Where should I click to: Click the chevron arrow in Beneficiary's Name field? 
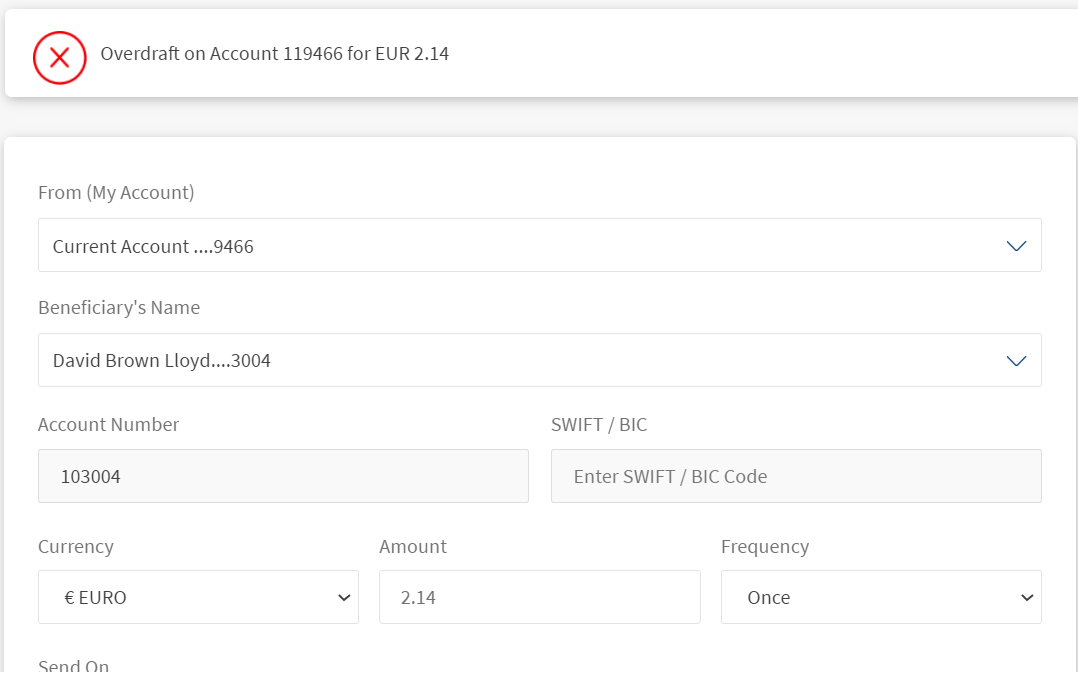1016,360
